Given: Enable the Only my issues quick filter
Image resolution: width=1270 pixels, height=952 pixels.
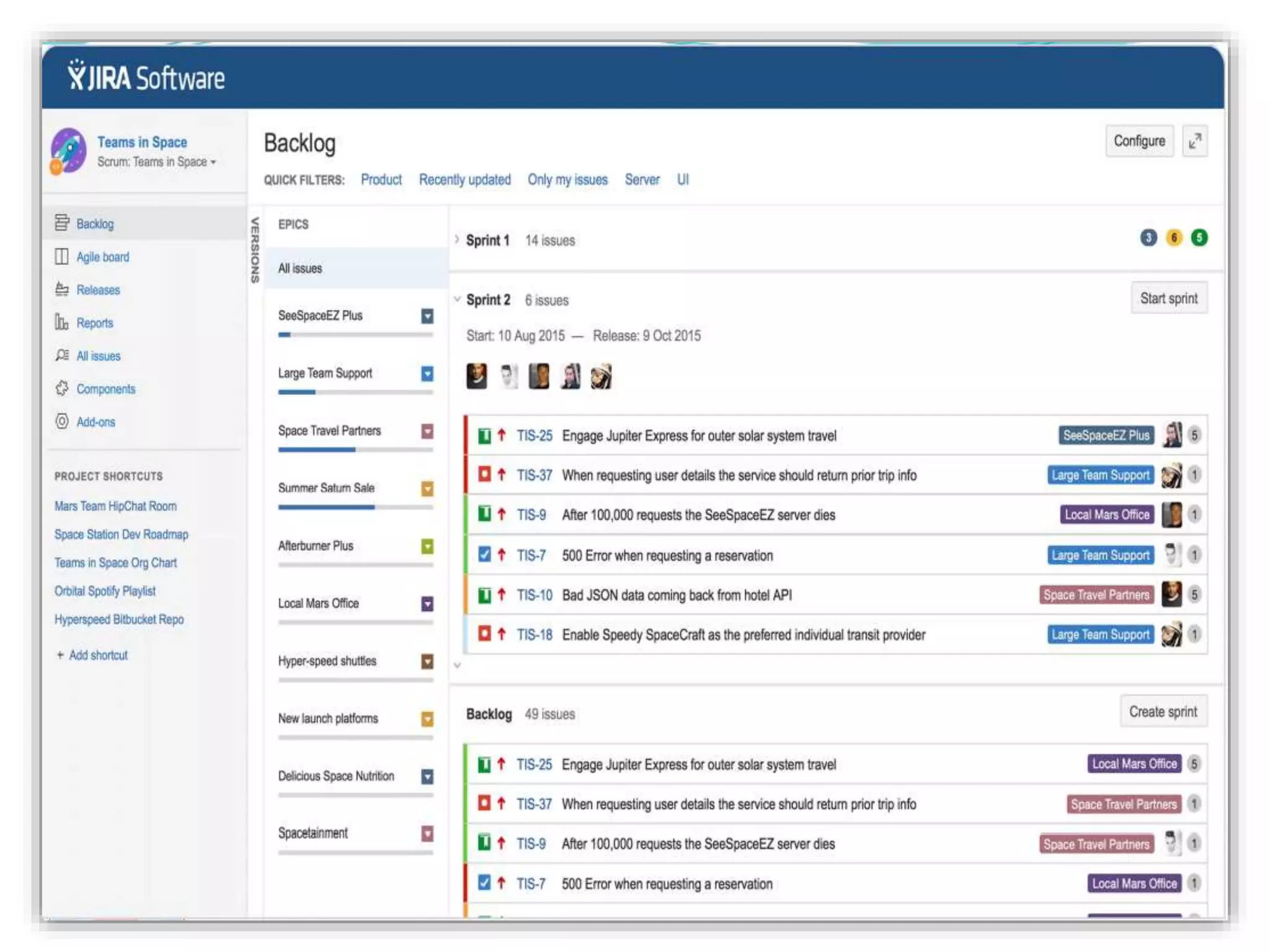Looking at the screenshot, I should pyautogui.click(x=567, y=180).
